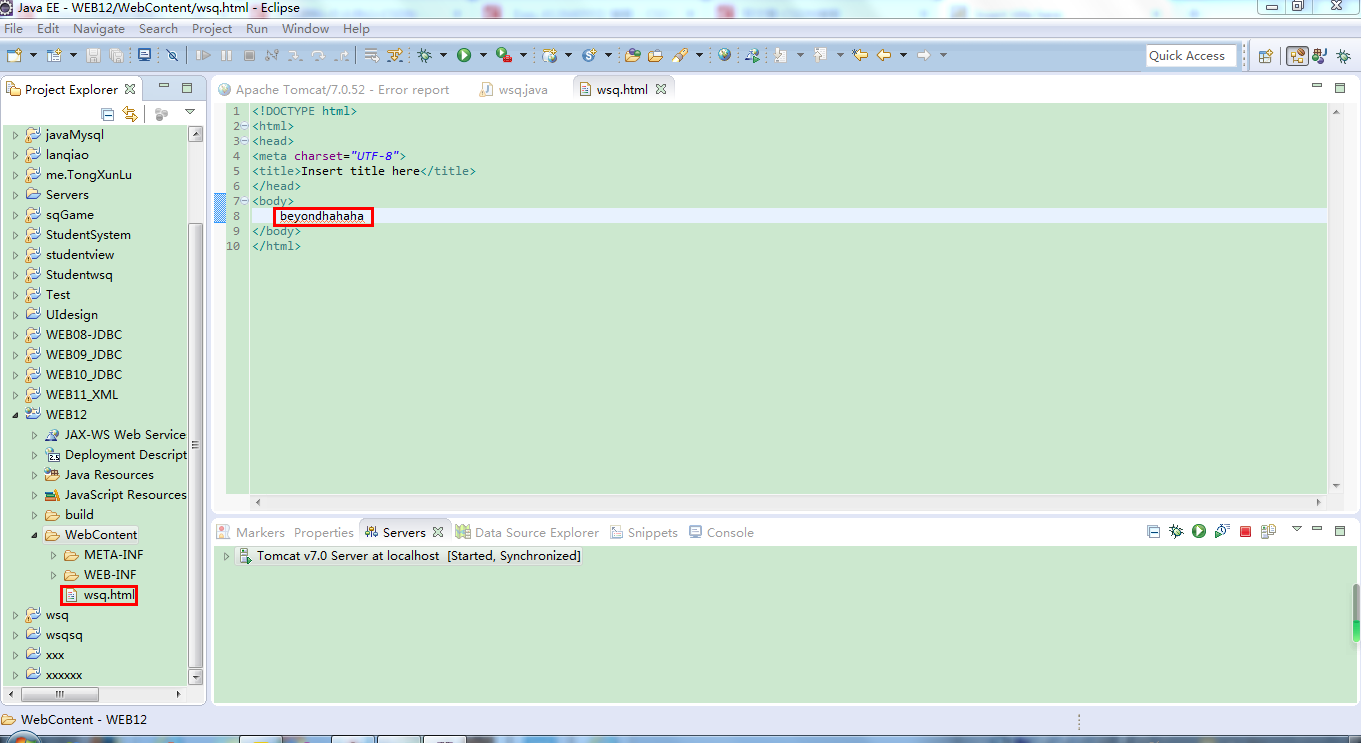The image size is (1361, 743).
Task: Click the main toolbar Debug bug icon
Action: [424, 56]
